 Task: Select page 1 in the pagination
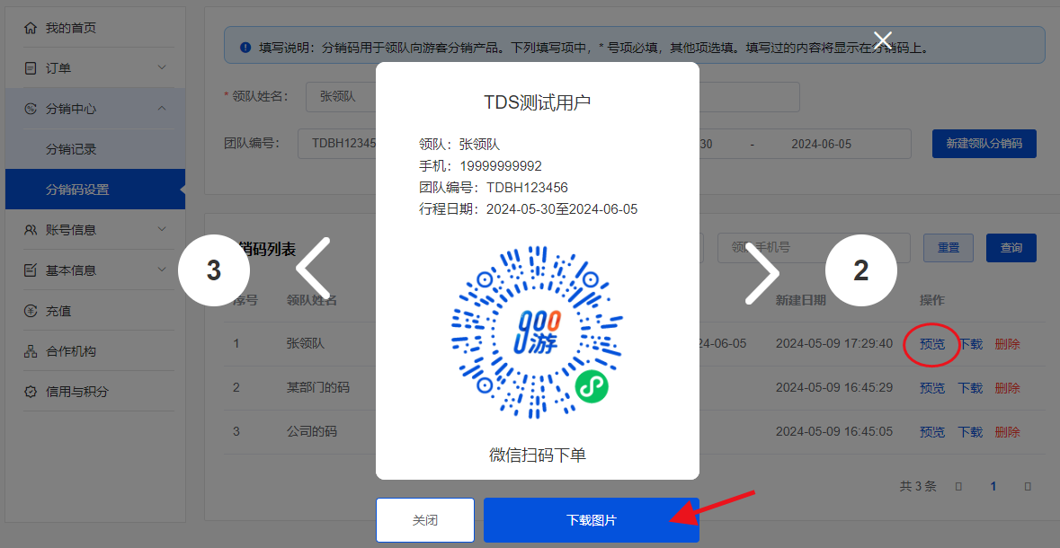tap(993, 486)
